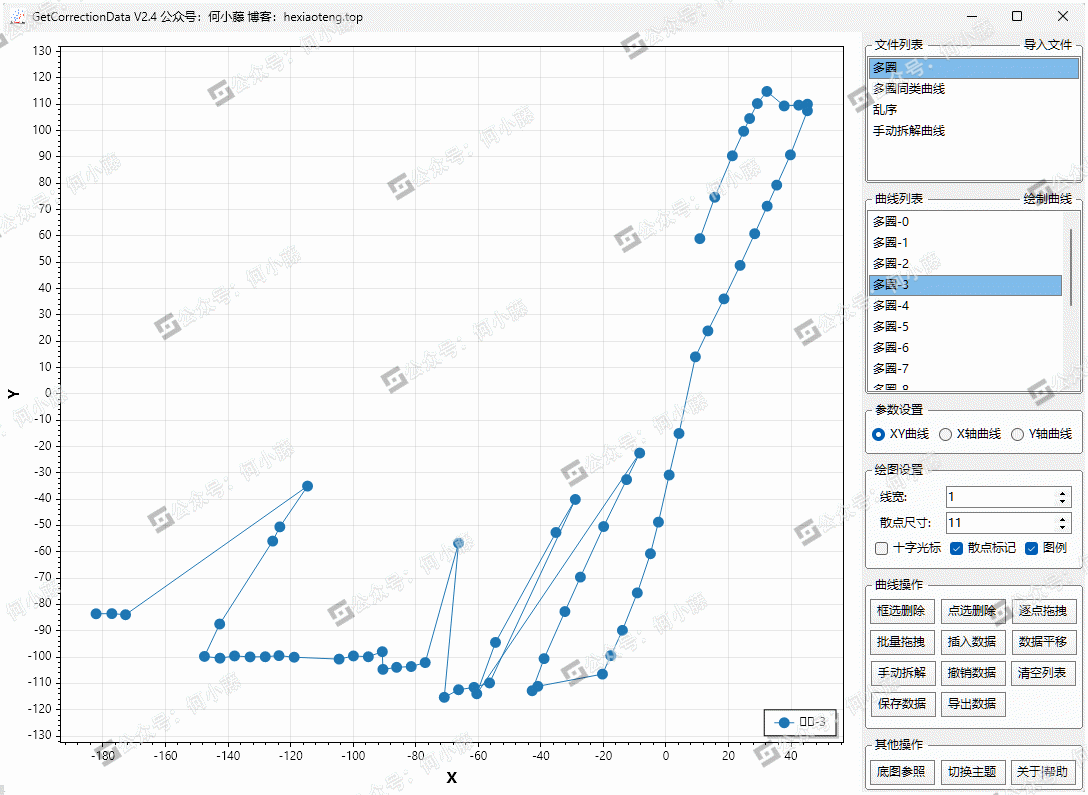1088x795 pixels.
Task: Click the 线宽 value input field
Action: pyautogui.click(x=998, y=497)
